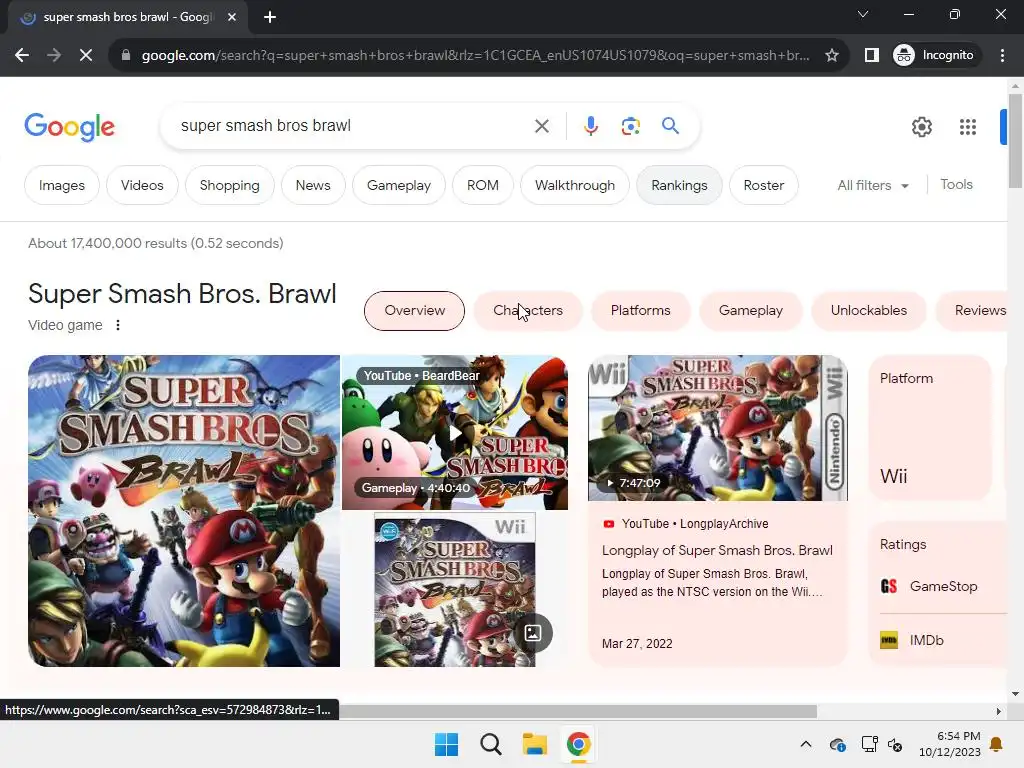Click the vertical page scrollbar thumb
1024x768 pixels.
pyautogui.click(x=1015, y=140)
